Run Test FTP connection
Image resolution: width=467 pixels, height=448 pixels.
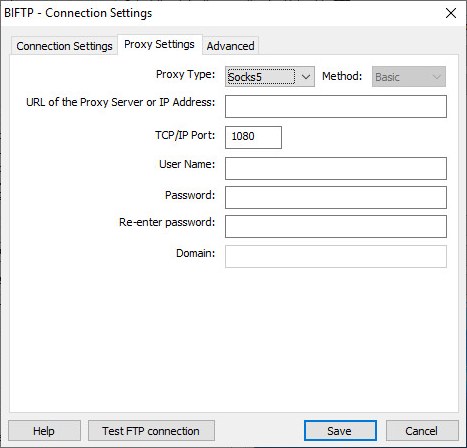click(151, 431)
